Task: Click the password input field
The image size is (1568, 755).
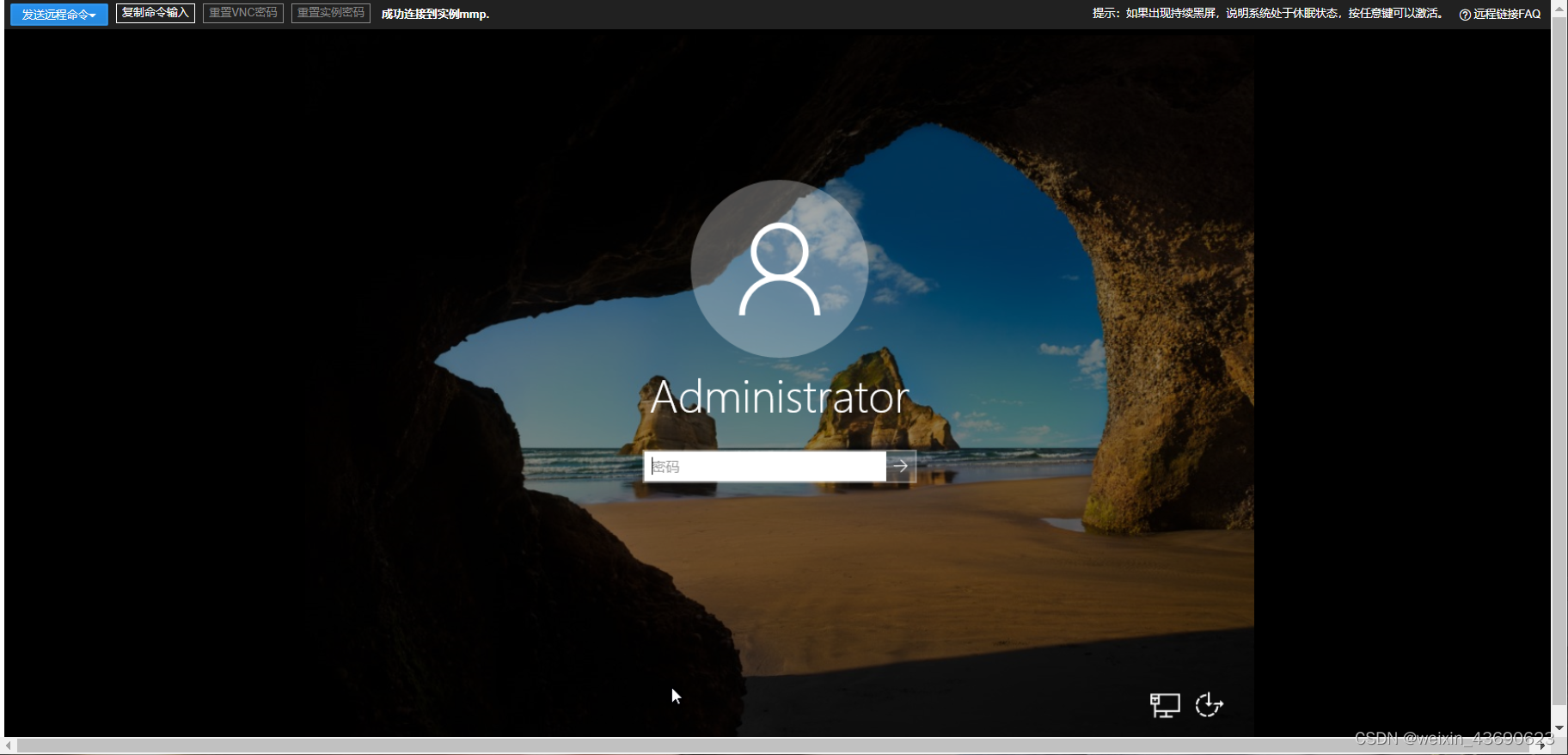Action: coord(765,466)
